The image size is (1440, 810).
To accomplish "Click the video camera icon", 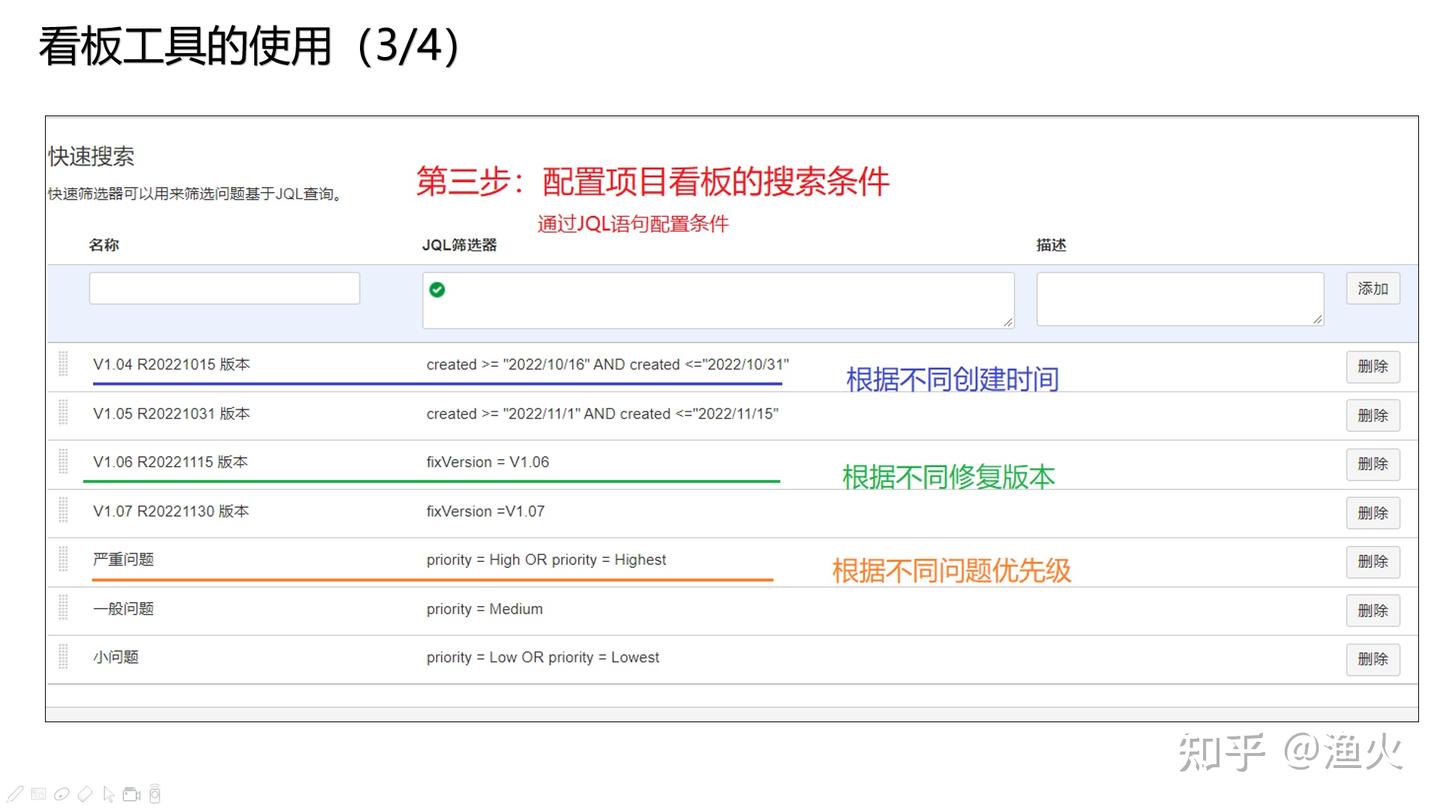I will click(131, 795).
